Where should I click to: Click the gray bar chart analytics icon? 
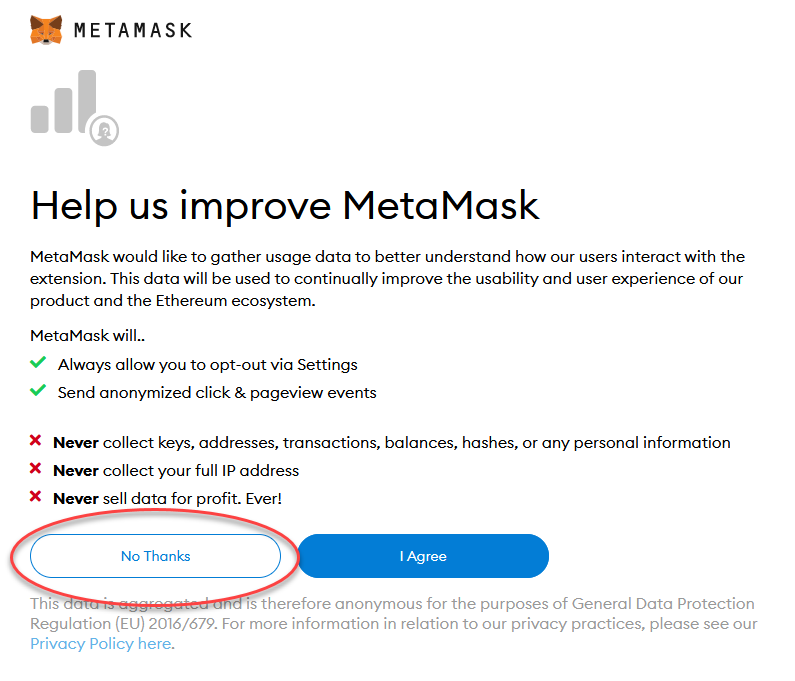tap(62, 104)
